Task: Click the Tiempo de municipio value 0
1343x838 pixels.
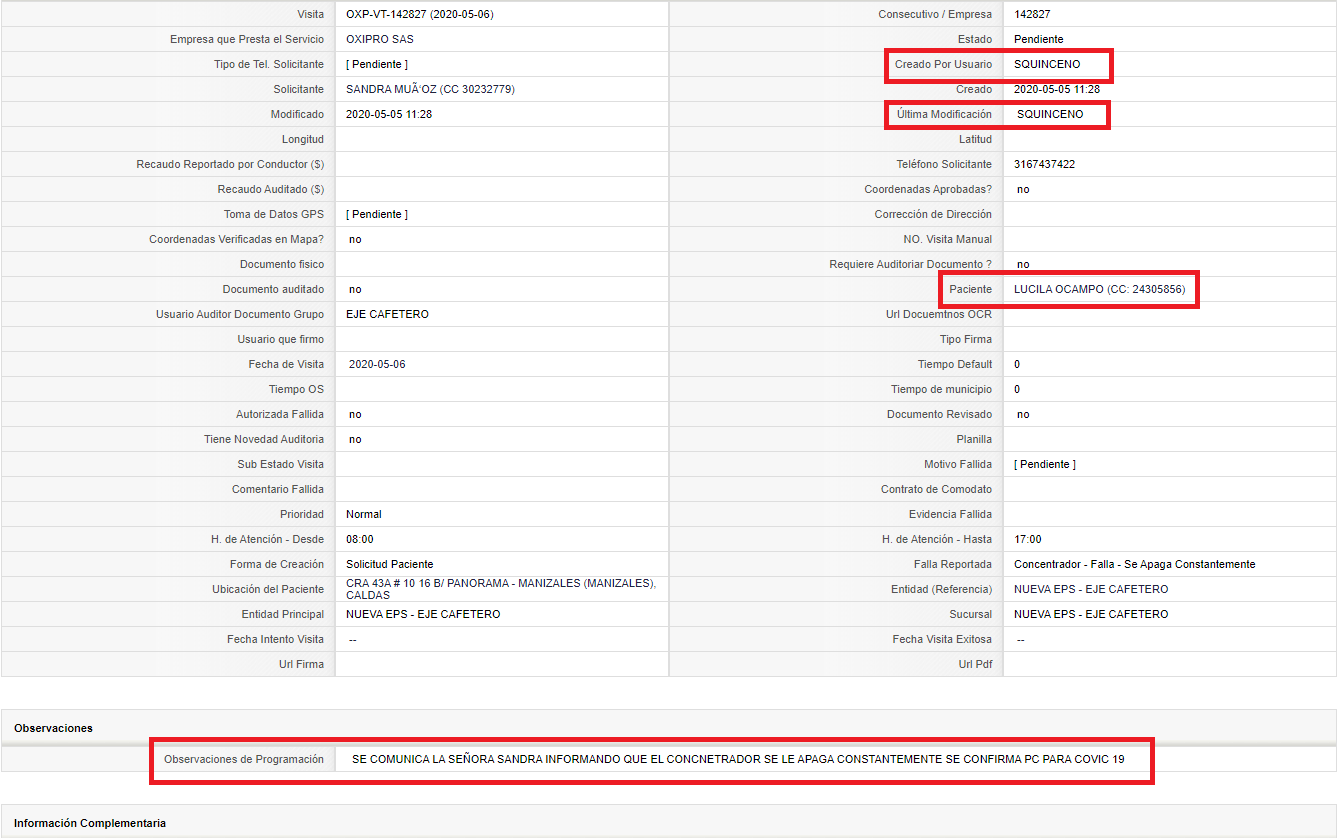Action: click(1017, 389)
